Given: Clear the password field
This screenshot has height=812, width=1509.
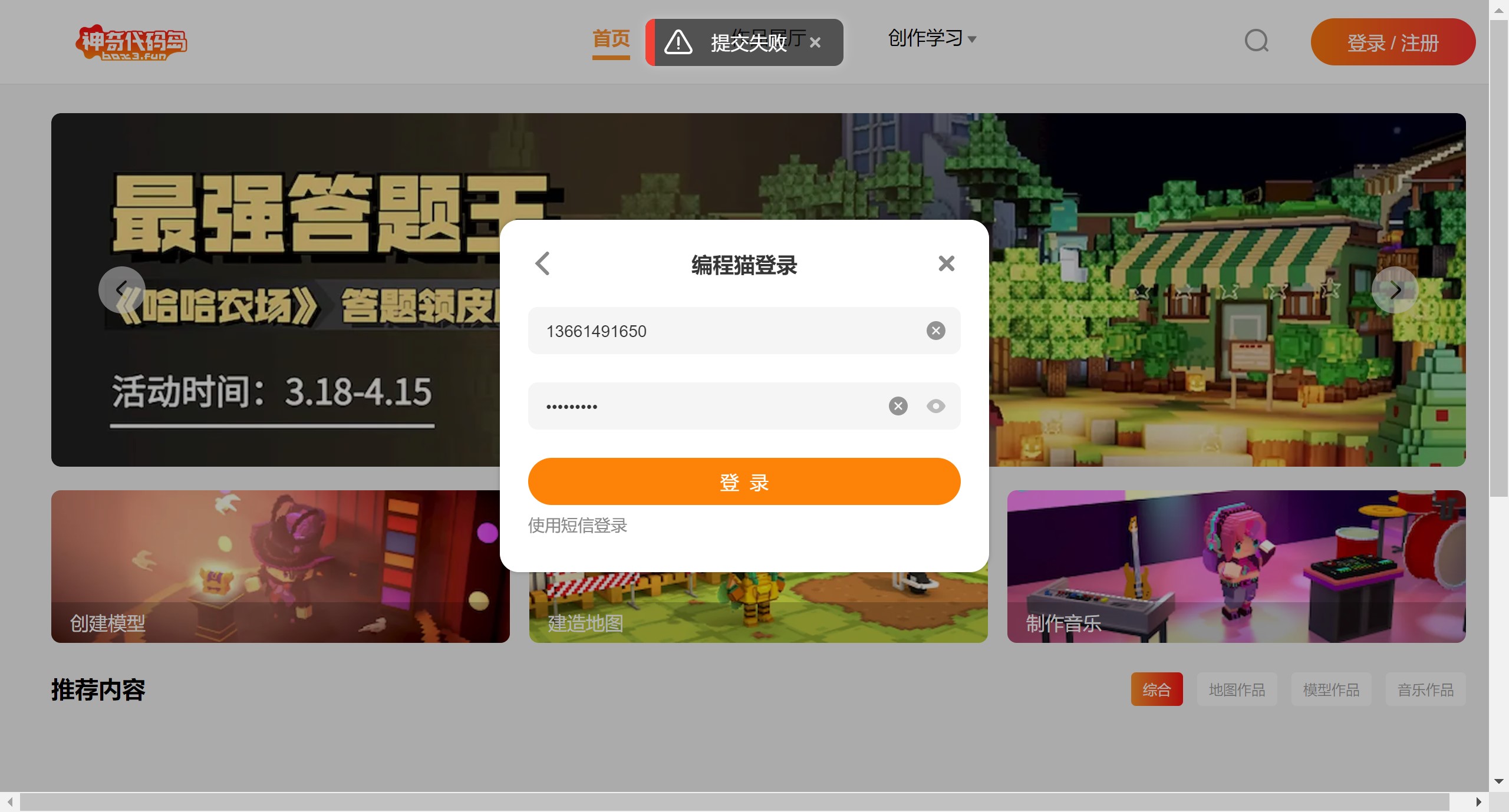Looking at the screenshot, I should click(898, 406).
